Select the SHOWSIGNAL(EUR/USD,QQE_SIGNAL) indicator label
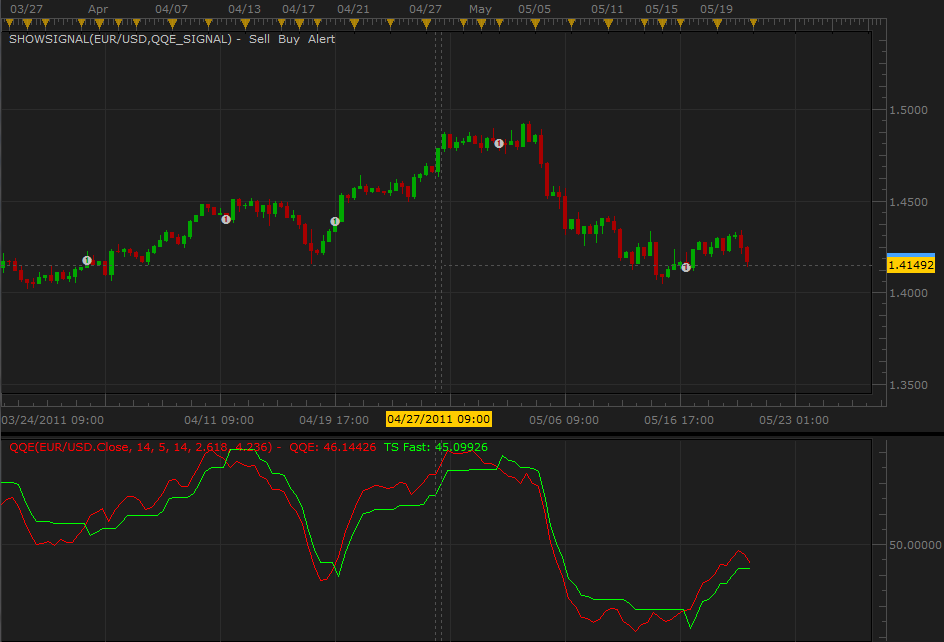 (120, 39)
